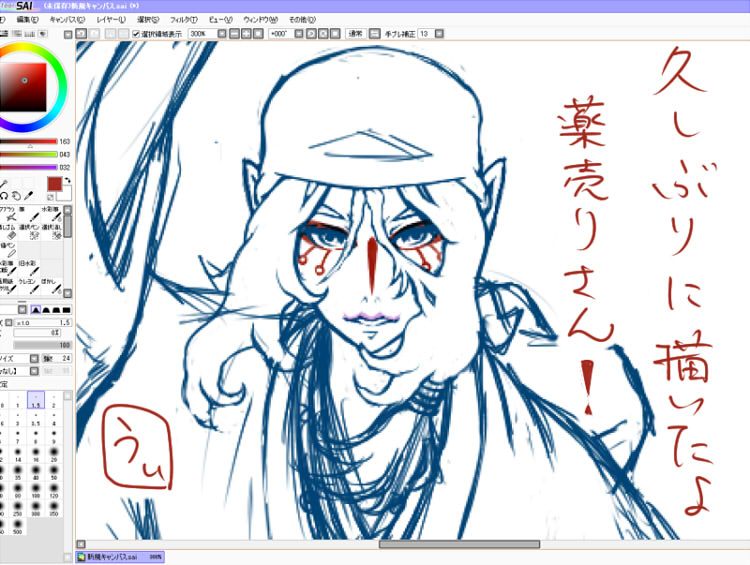The image size is (750, 565).
Task: Select the クレヨン crayon tool
Action: tap(29, 286)
